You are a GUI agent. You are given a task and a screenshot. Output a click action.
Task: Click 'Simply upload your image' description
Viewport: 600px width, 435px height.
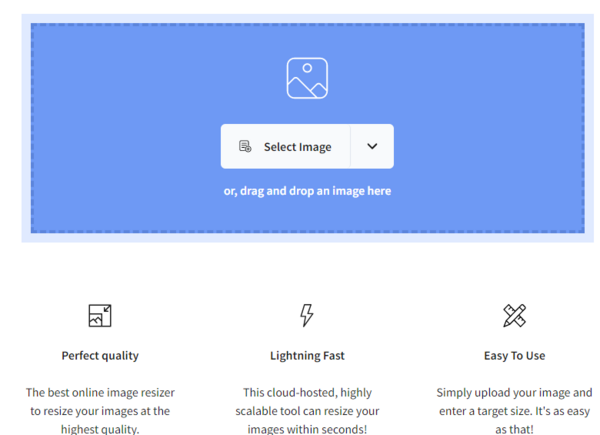coord(514,411)
